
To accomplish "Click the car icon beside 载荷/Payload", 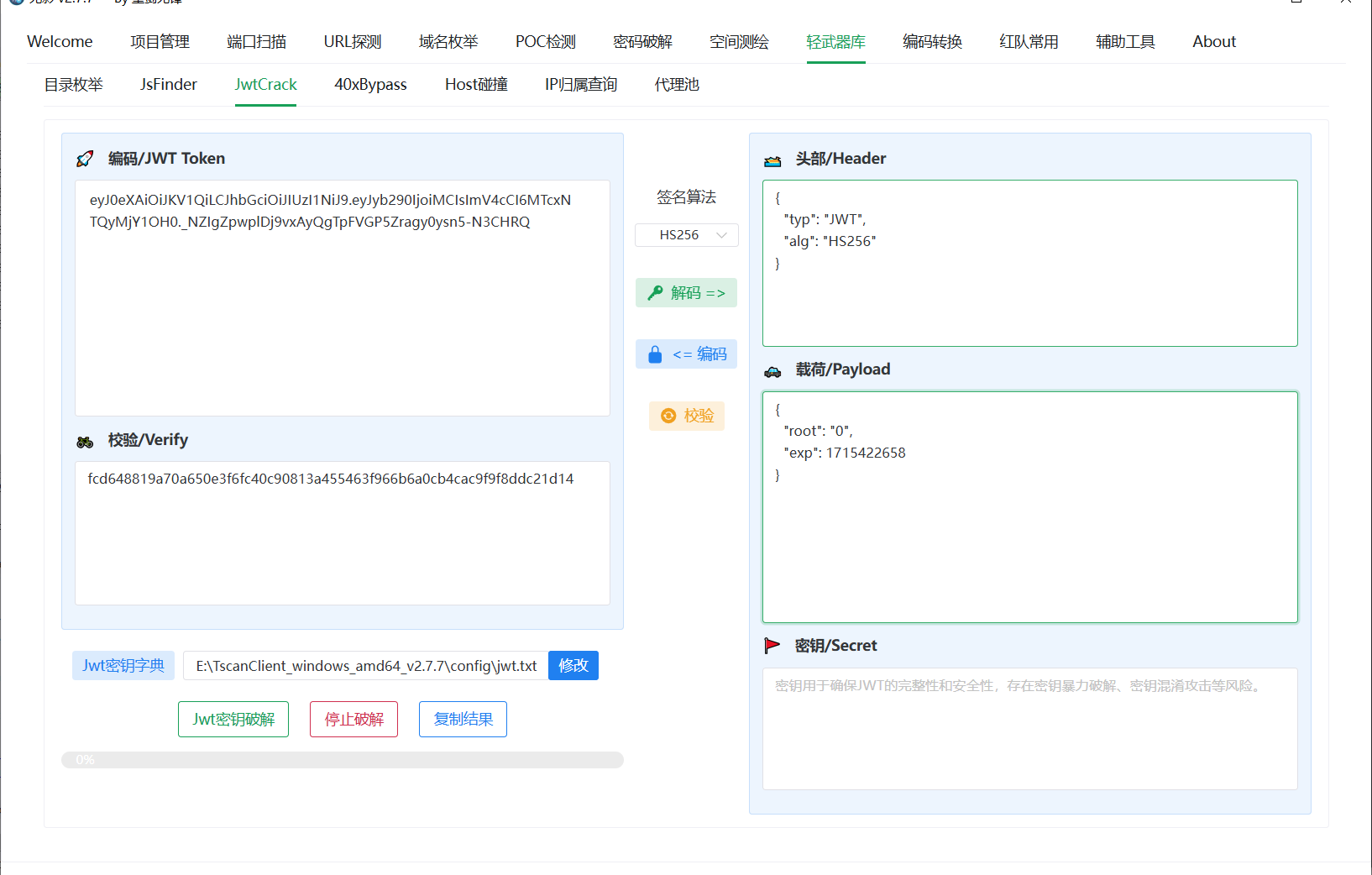I will [772, 371].
